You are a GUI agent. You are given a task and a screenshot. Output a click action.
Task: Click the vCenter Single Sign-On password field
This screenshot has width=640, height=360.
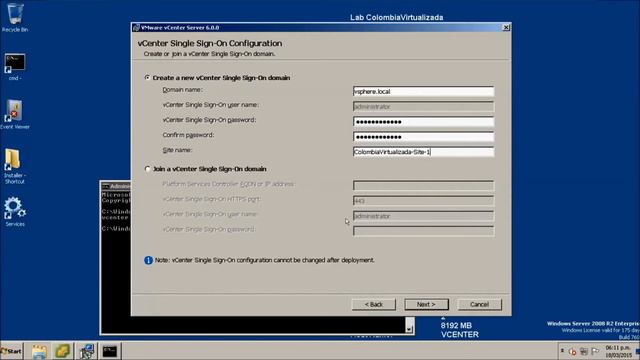423,122
